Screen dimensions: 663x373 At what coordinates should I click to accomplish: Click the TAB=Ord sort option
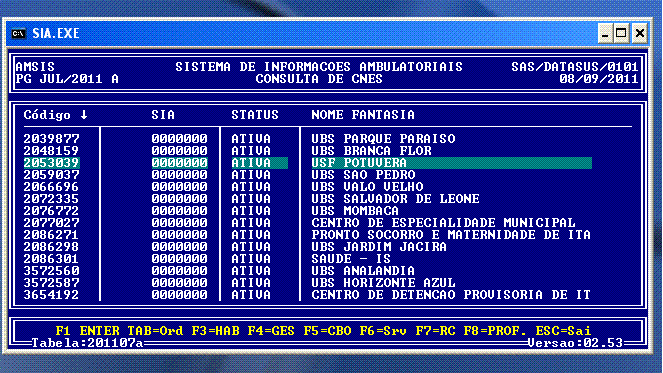[155, 331]
